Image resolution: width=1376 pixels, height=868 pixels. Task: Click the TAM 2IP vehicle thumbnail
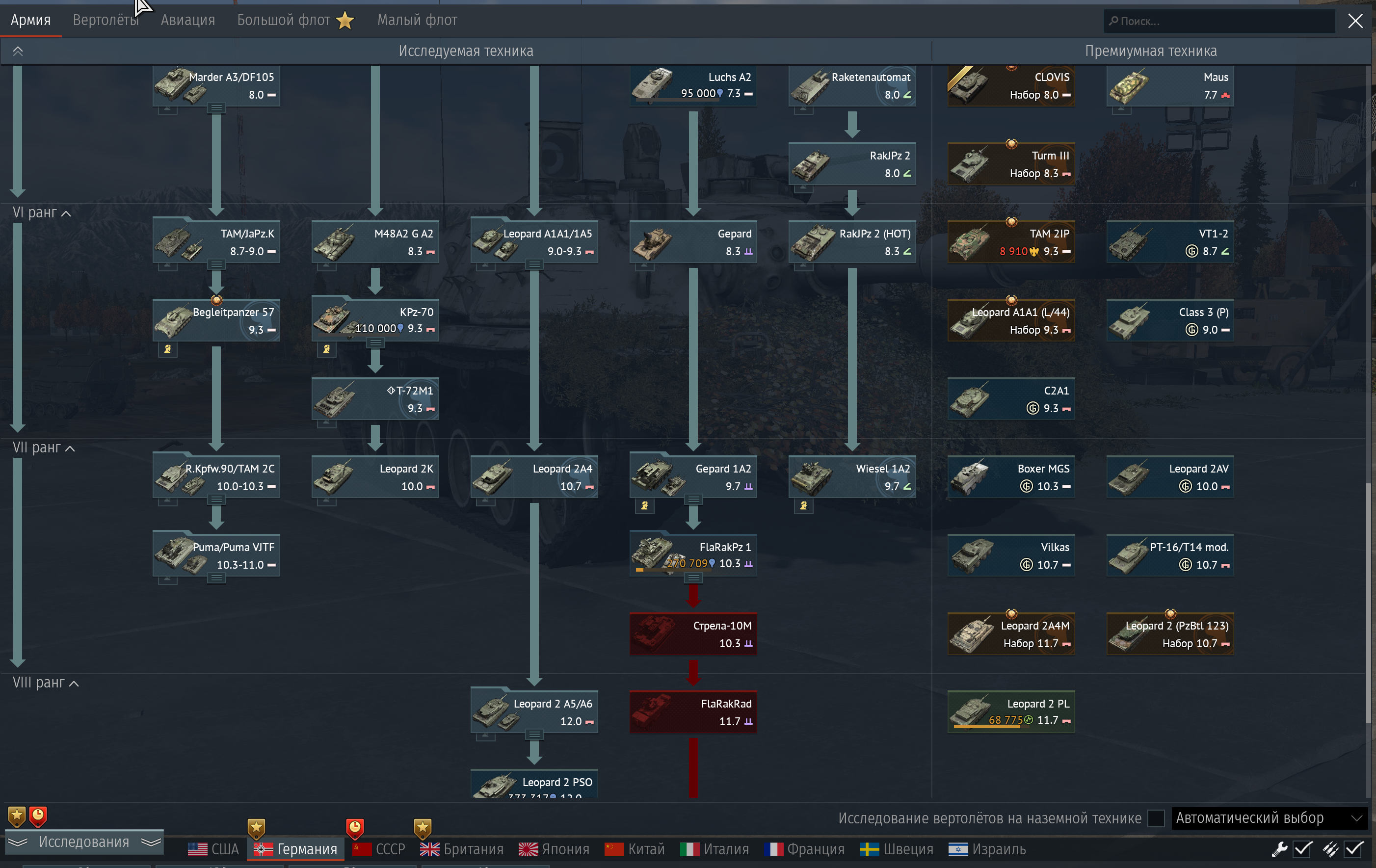(970, 242)
